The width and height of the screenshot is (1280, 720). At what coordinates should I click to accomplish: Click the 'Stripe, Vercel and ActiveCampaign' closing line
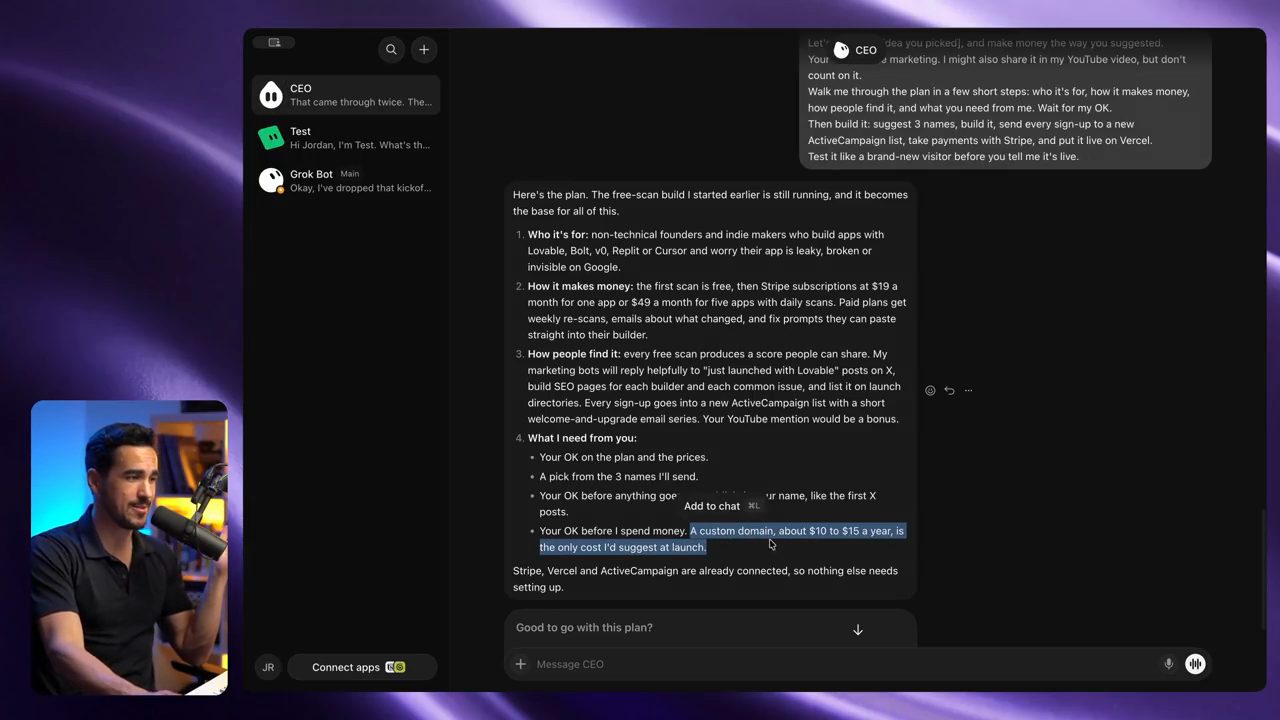point(705,579)
